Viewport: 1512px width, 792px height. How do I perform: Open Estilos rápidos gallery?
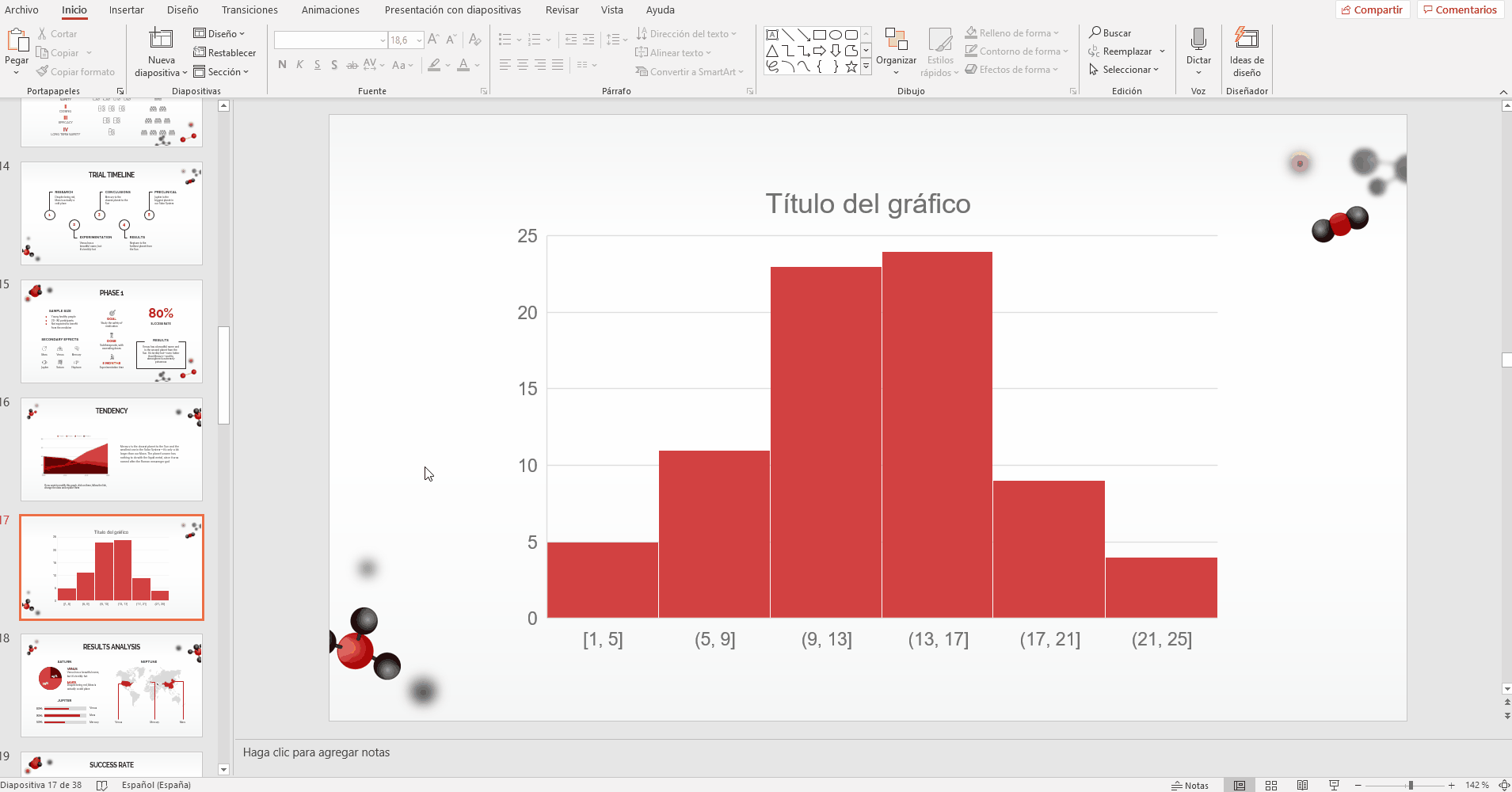pyautogui.click(x=940, y=52)
